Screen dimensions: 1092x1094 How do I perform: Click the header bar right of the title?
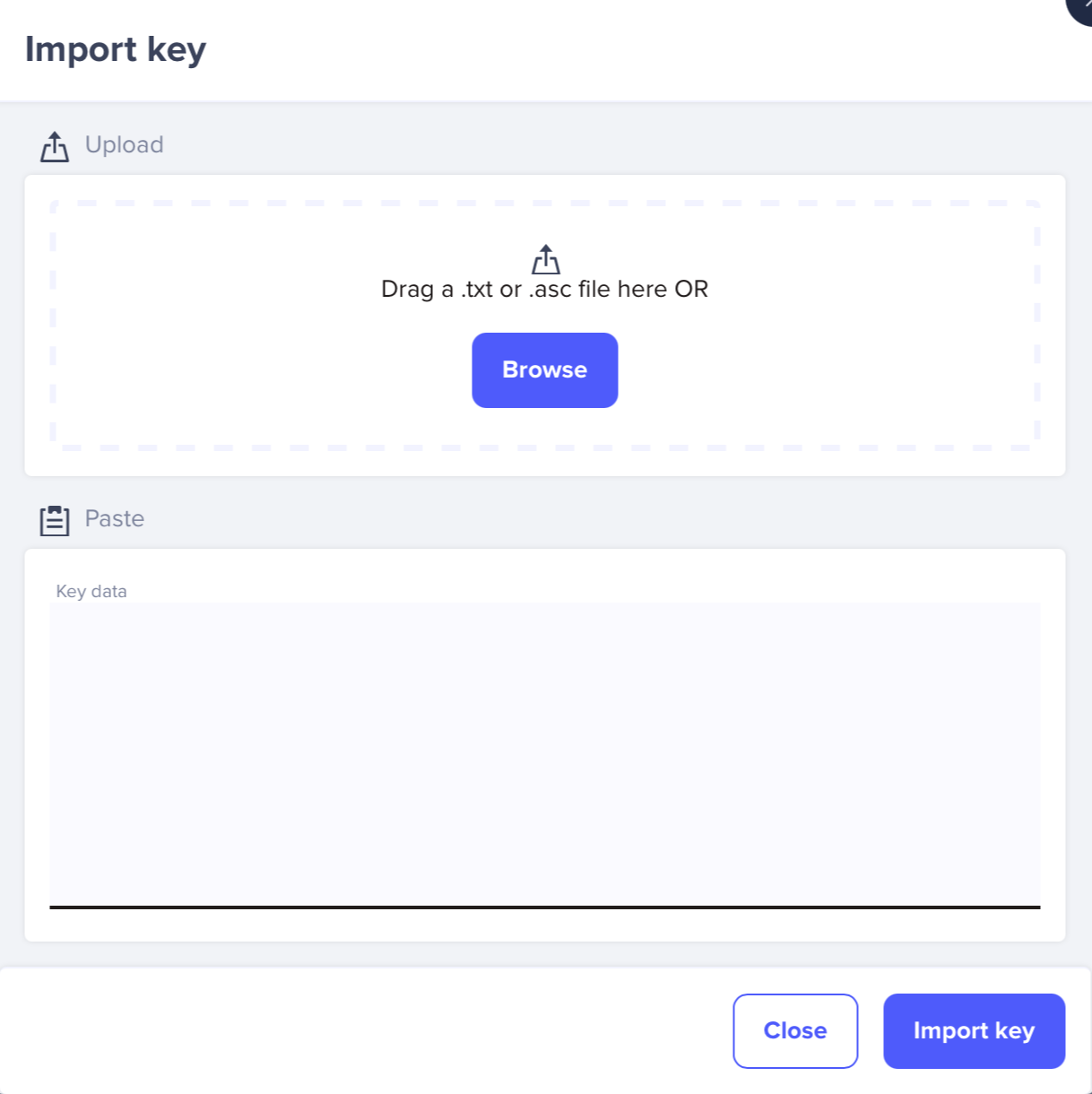coord(628,50)
